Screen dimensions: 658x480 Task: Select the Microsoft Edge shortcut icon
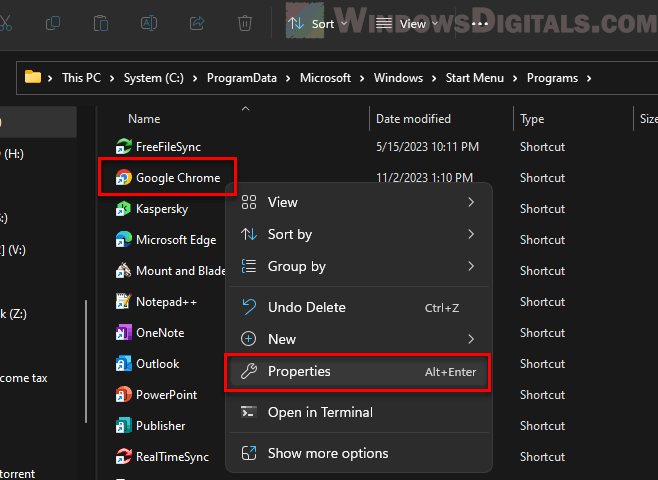tap(123, 240)
